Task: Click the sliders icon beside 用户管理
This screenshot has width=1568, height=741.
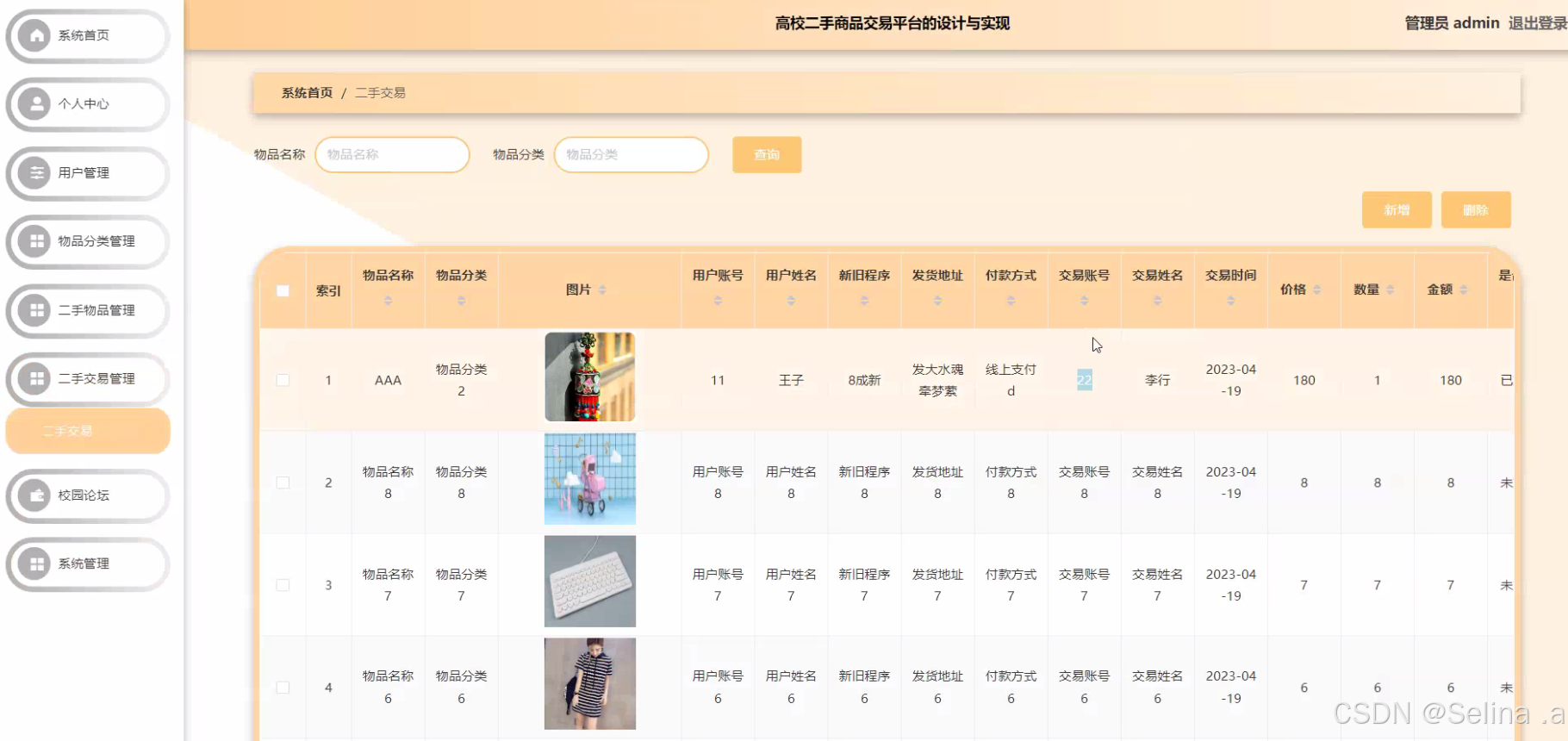Action: click(x=35, y=173)
